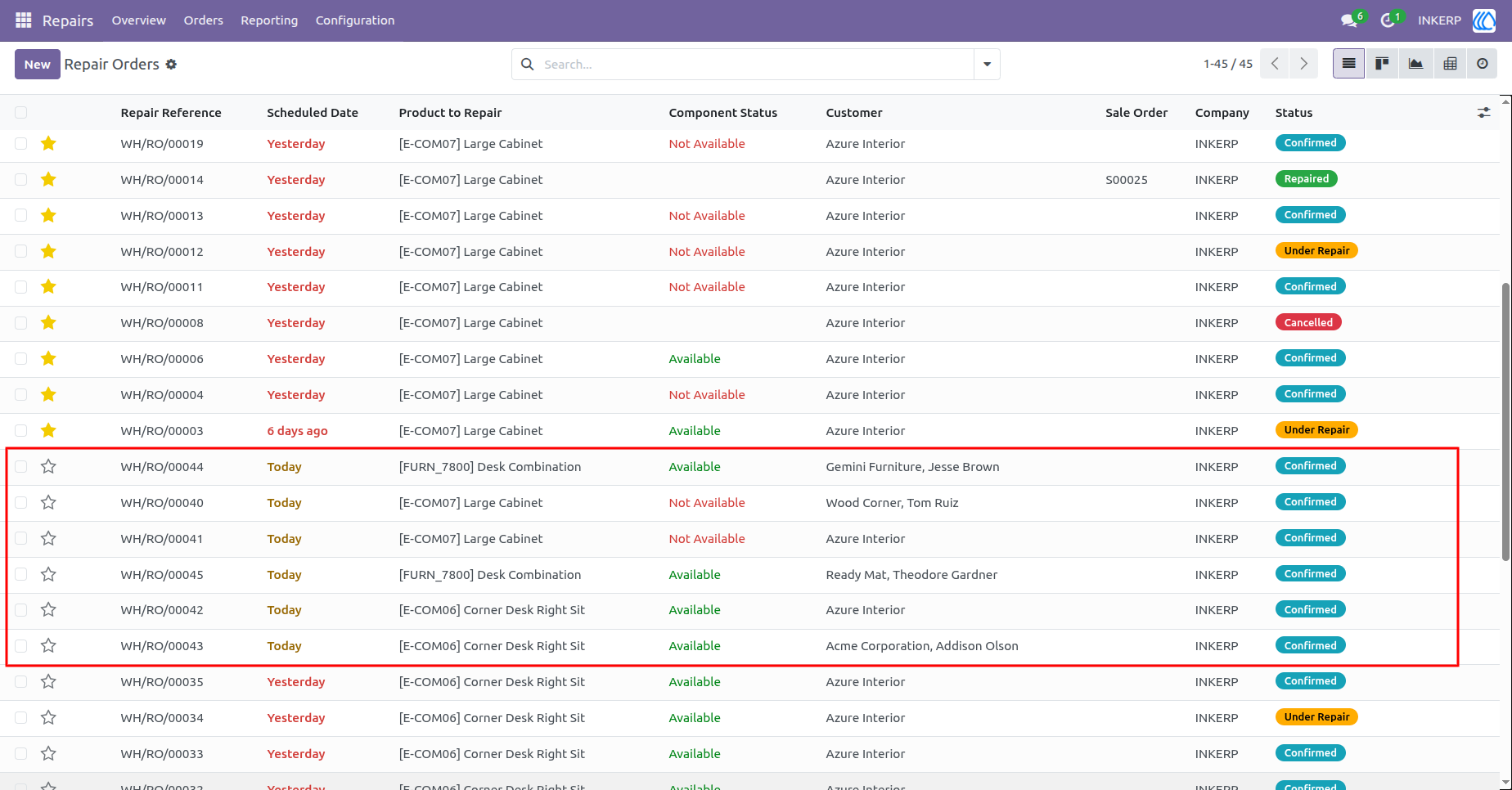This screenshot has height=790, width=1512.
Task: Switch to pivot table view
Action: pos(1449,64)
